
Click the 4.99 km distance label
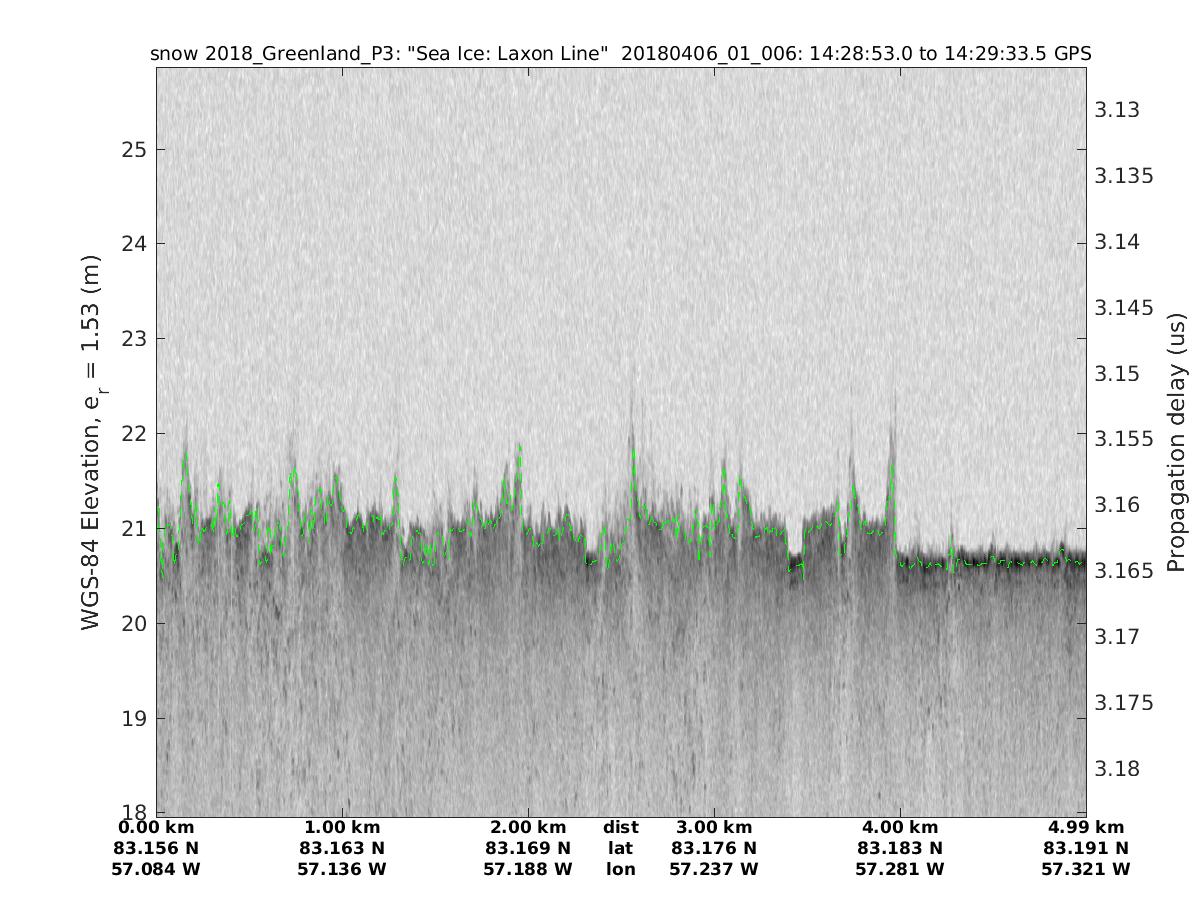point(1086,827)
